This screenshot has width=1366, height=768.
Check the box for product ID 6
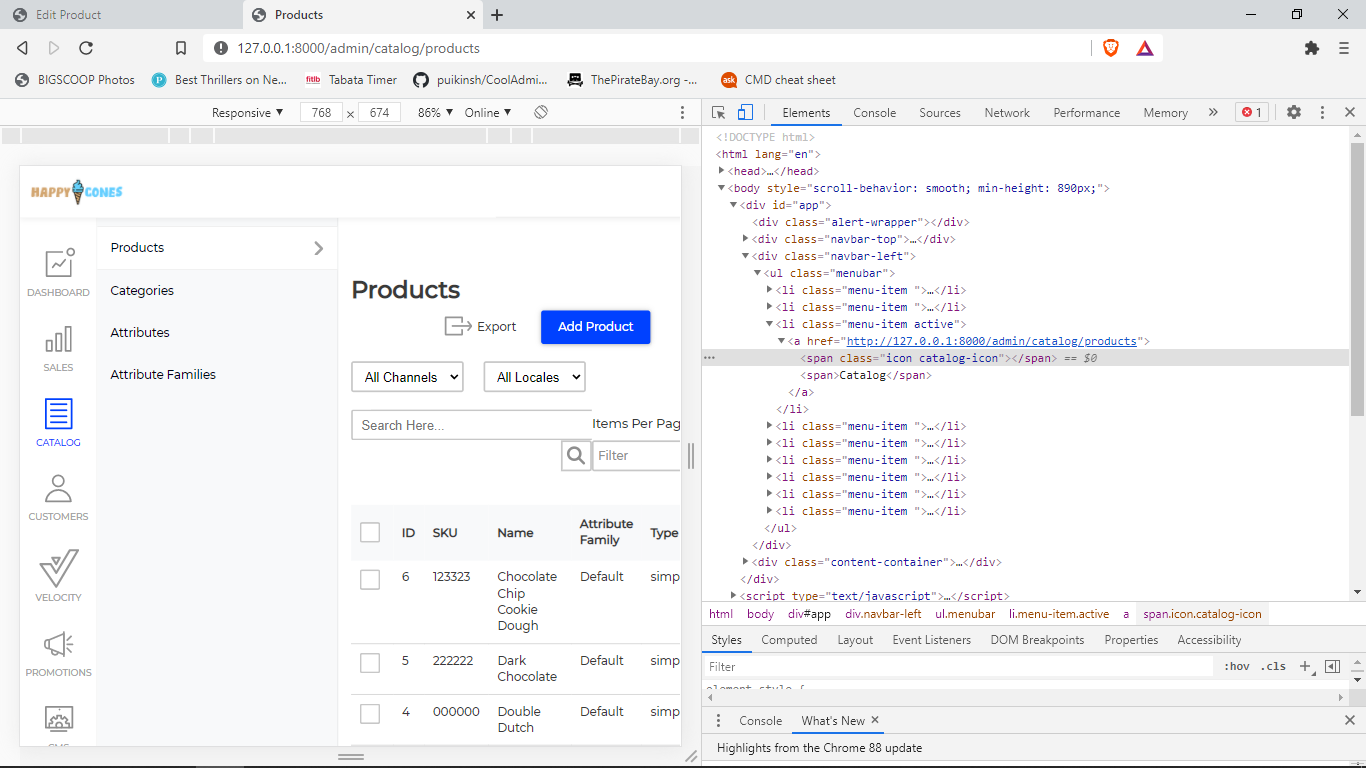370,579
